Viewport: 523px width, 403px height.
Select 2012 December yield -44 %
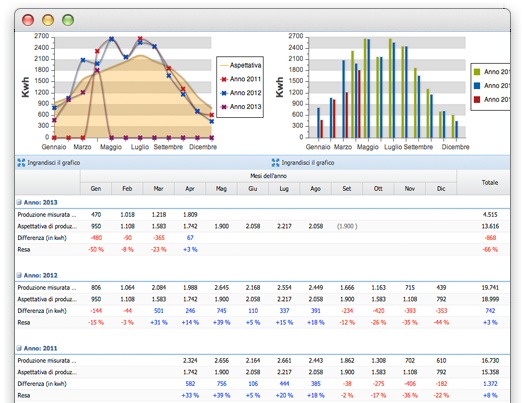441,323
